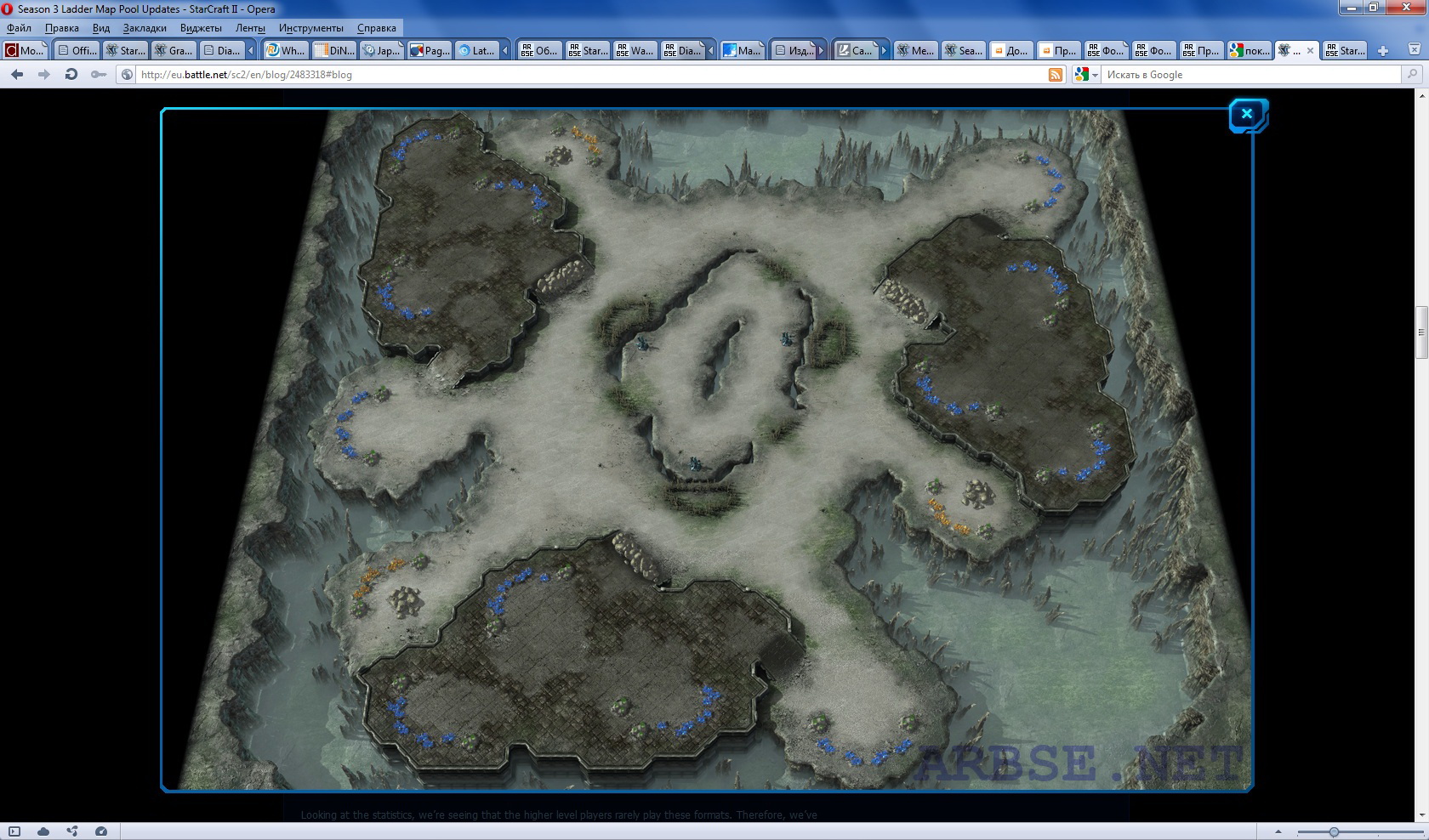Switch to the 'DiN...' tab
The height and width of the screenshot is (840, 1429).
click(333, 51)
